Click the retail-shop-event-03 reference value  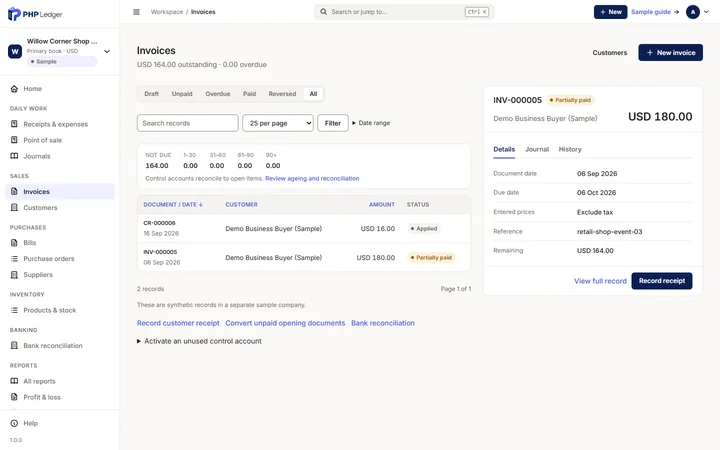tap(609, 231)
